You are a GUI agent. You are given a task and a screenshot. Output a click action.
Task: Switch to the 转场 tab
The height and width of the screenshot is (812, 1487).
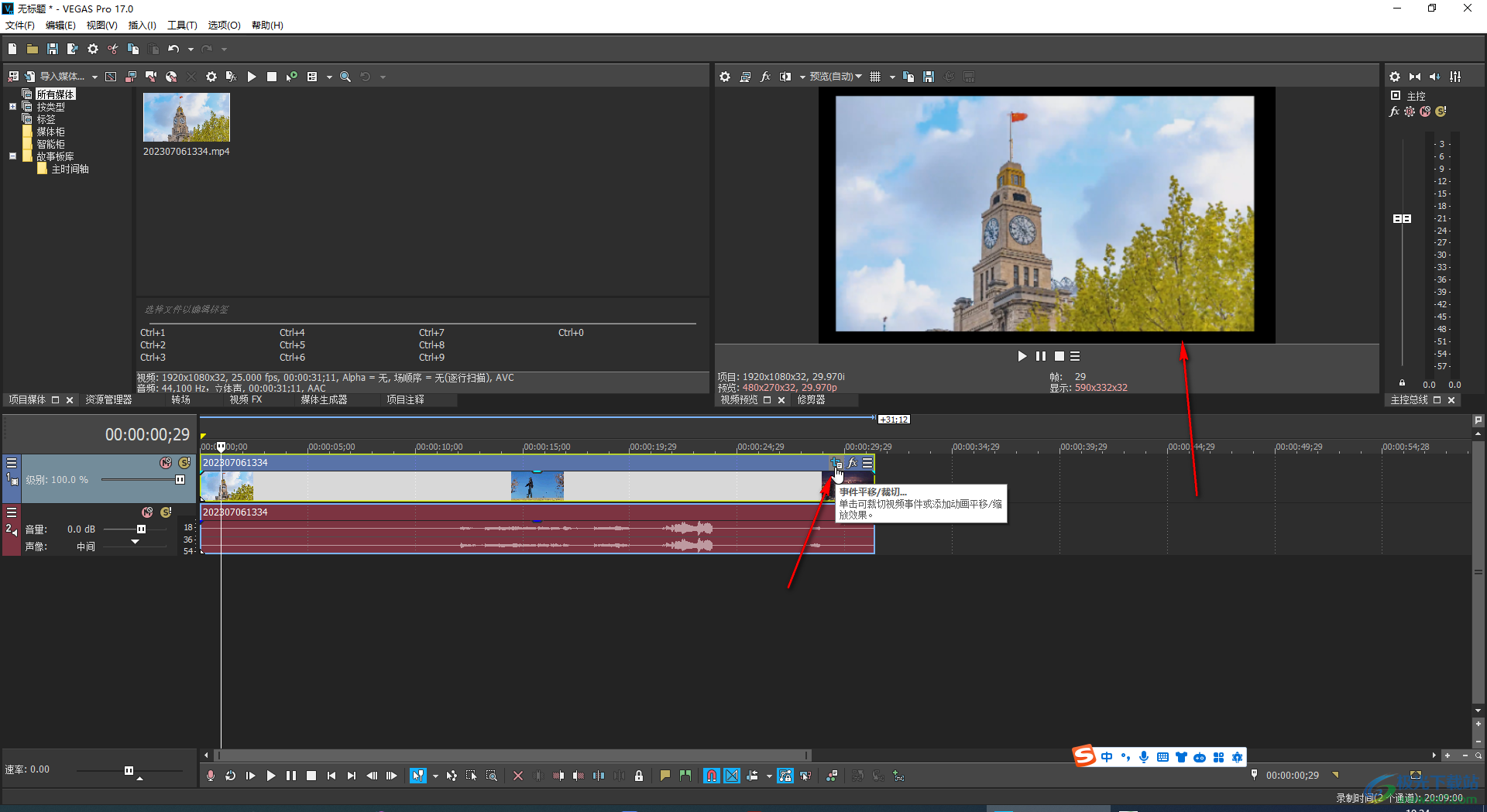pos(180,399)
